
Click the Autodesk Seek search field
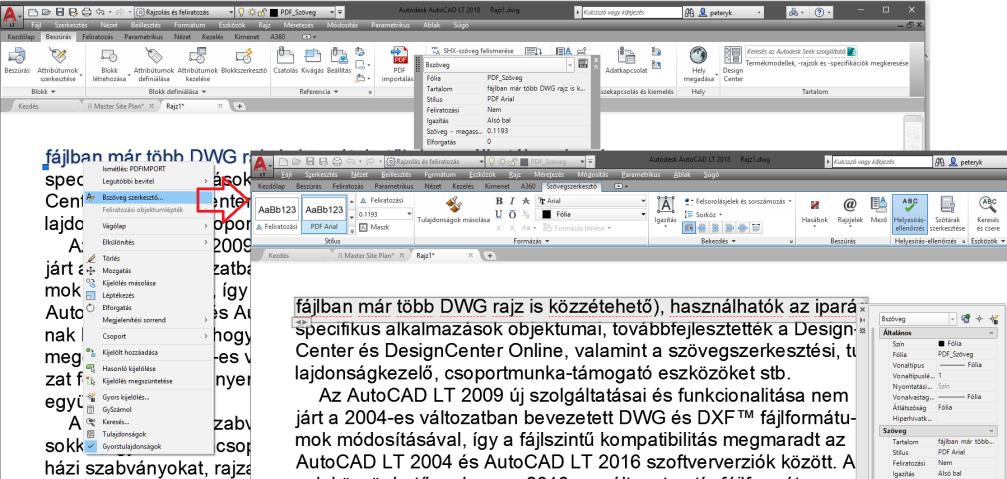(800, 51)
